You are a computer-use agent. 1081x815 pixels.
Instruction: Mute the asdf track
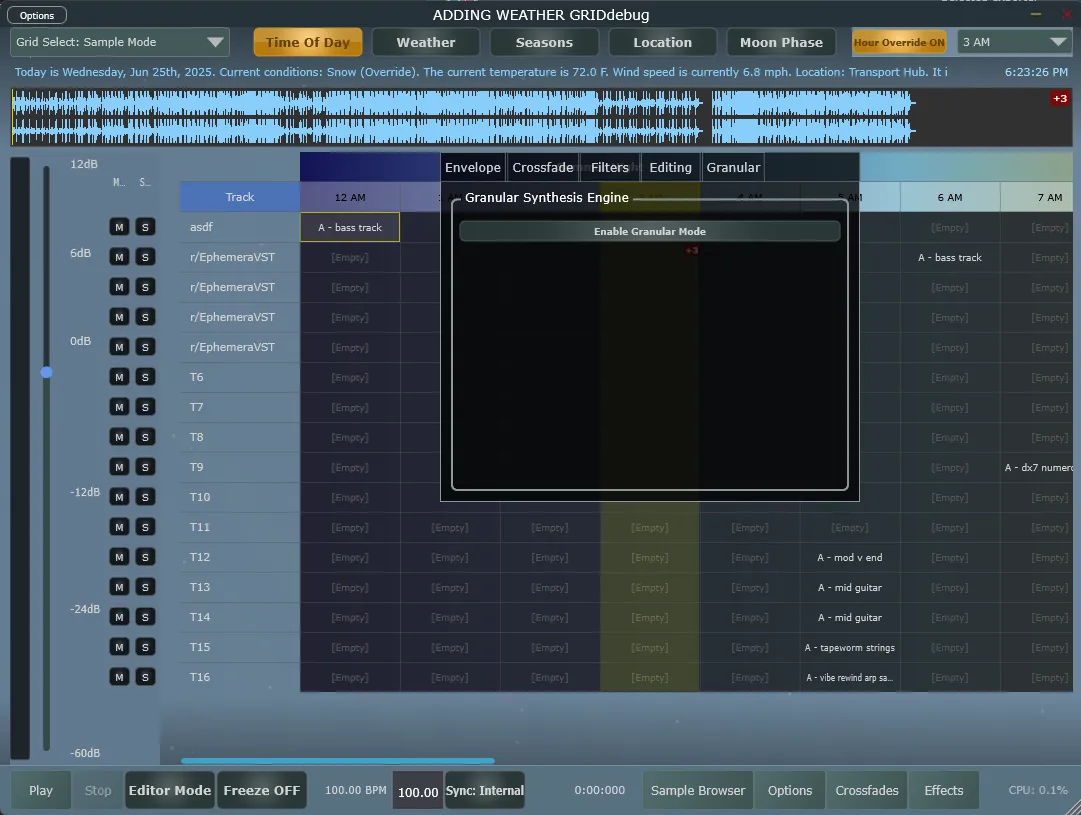tap(119, 227)
